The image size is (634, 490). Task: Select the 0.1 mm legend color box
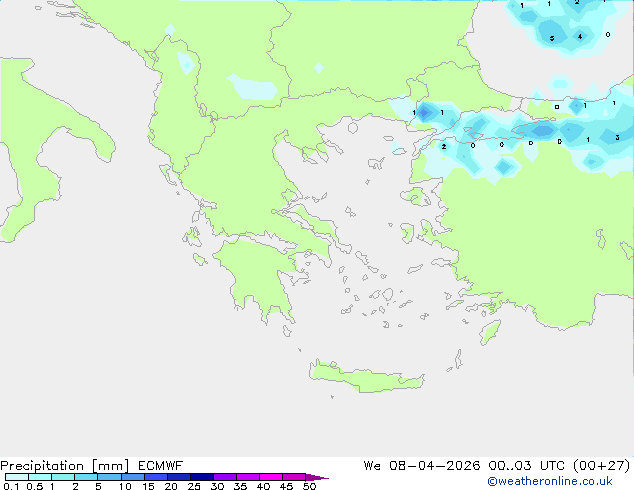(17, 477)
